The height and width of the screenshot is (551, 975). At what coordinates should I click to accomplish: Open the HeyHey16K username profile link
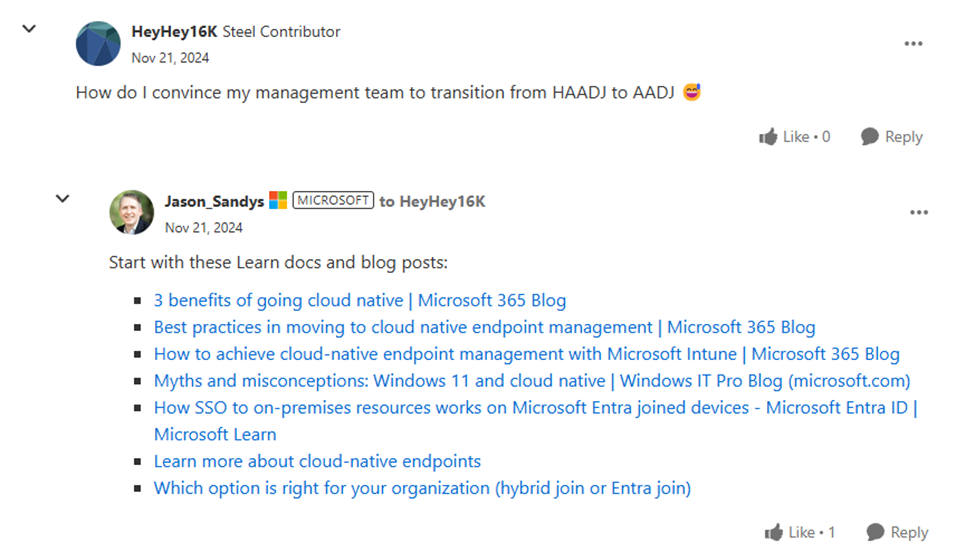point(174,32)
